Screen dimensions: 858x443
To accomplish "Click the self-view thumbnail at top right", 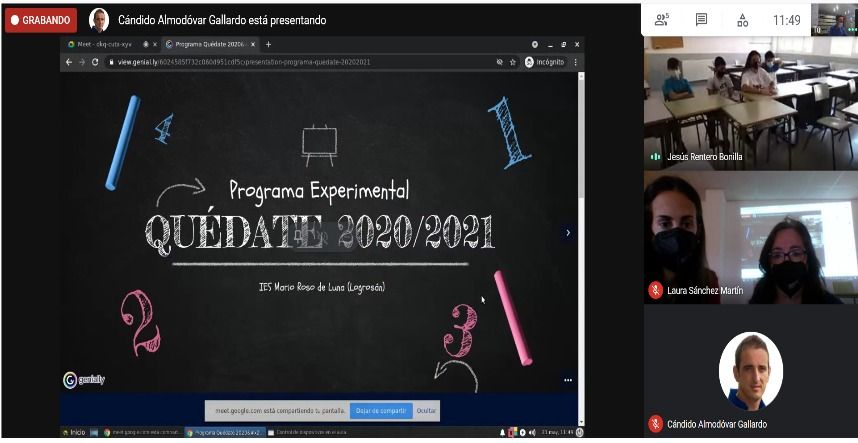I will [834, 20].
